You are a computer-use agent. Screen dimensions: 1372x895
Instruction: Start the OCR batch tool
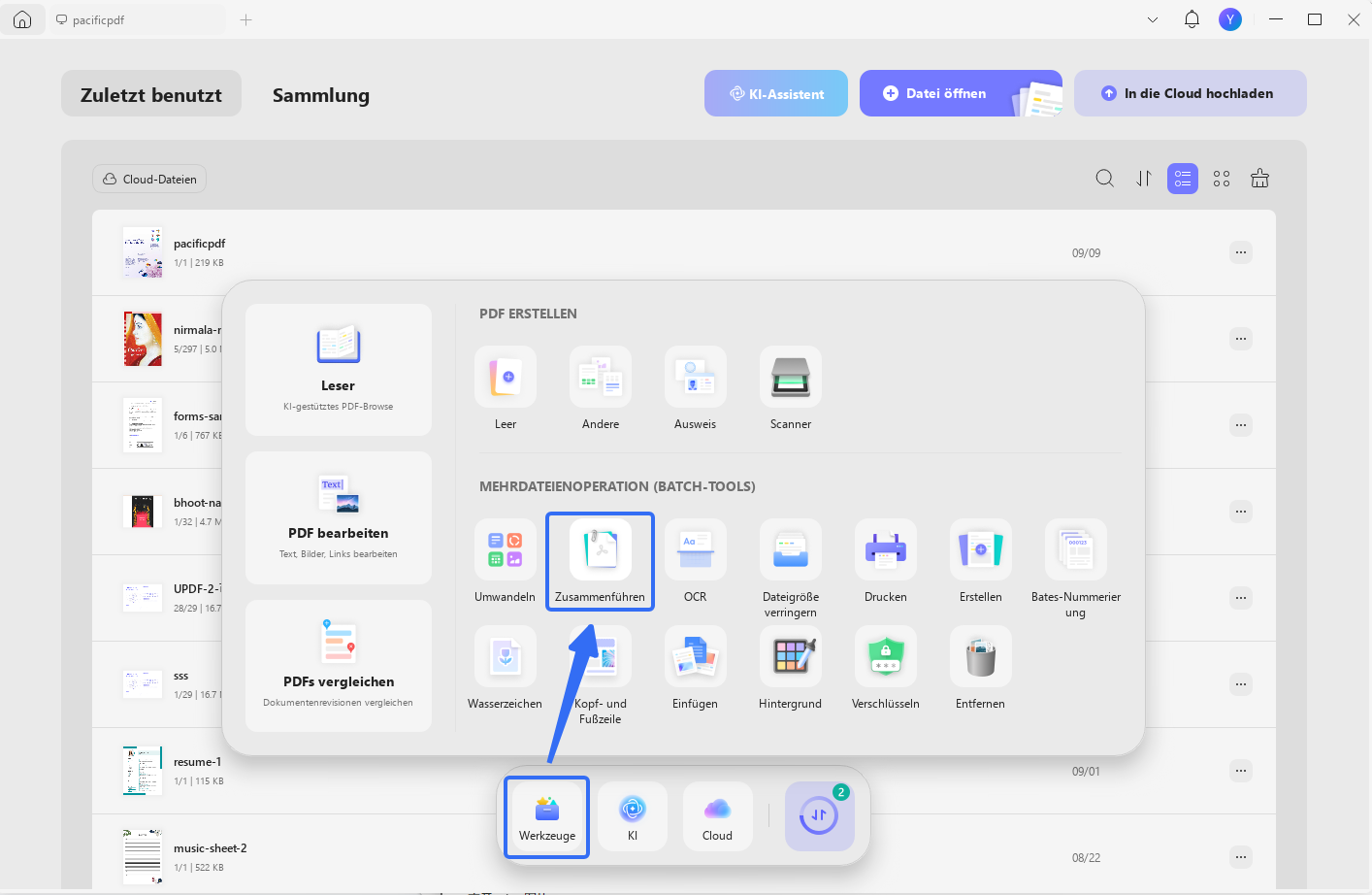point(696,550)
